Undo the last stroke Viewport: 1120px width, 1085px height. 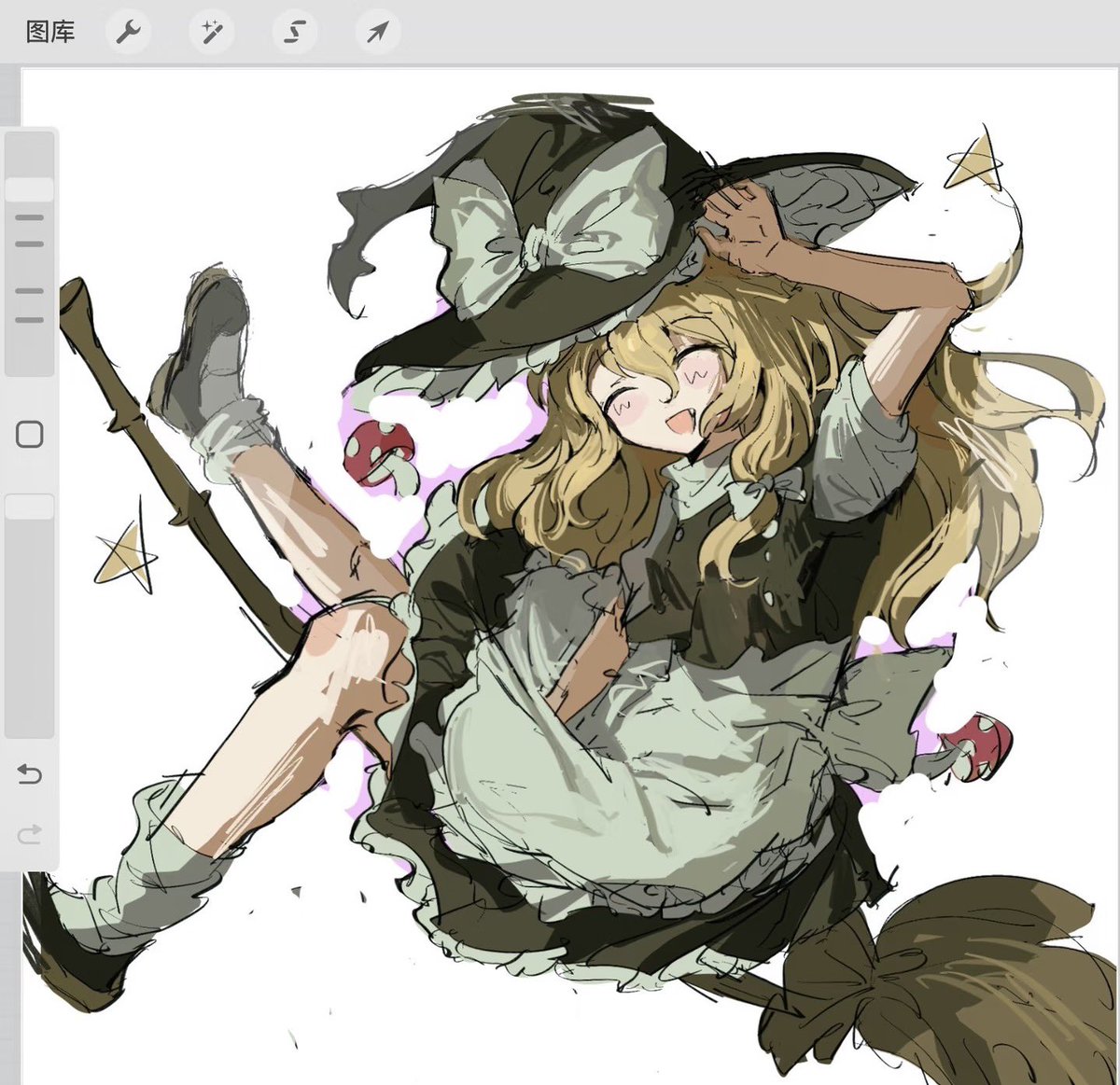[30, 773]
